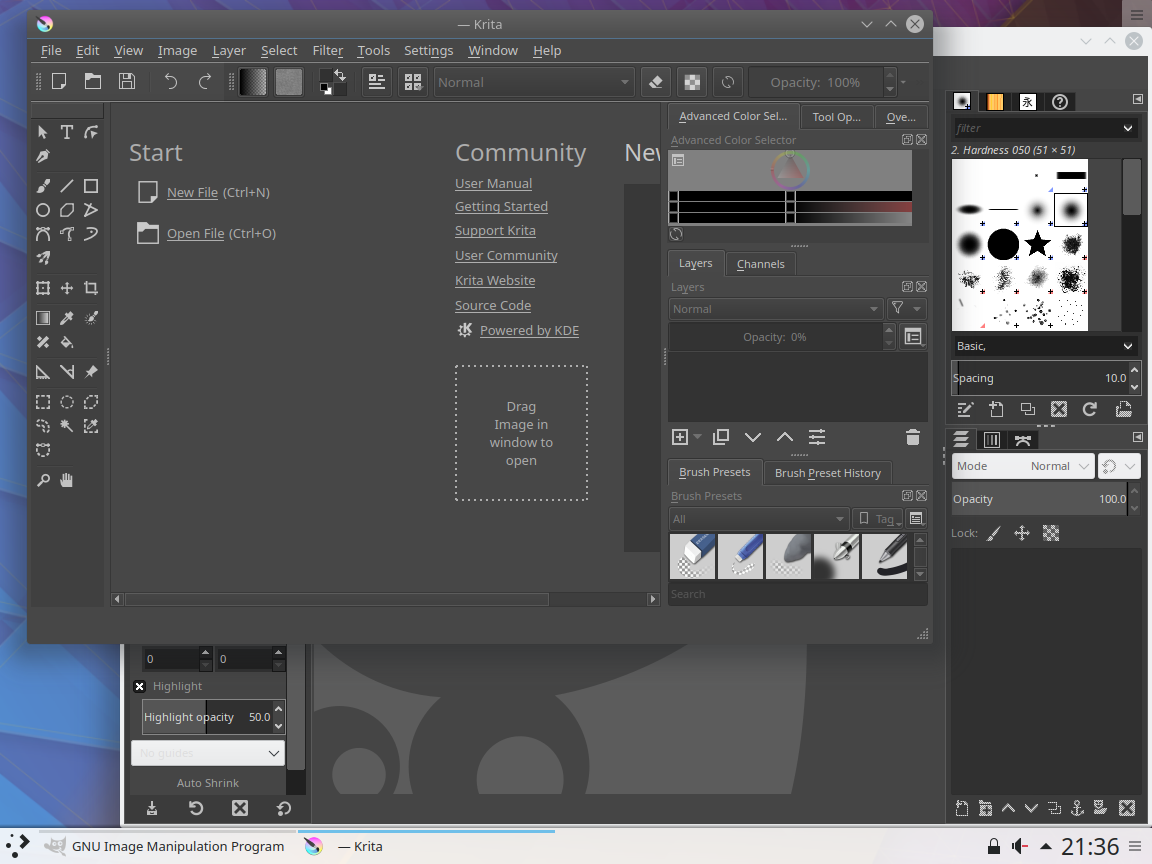
Task: Select the Calligraphy tool in Krita
Action: pyautogui.click(x=43, y=156)
